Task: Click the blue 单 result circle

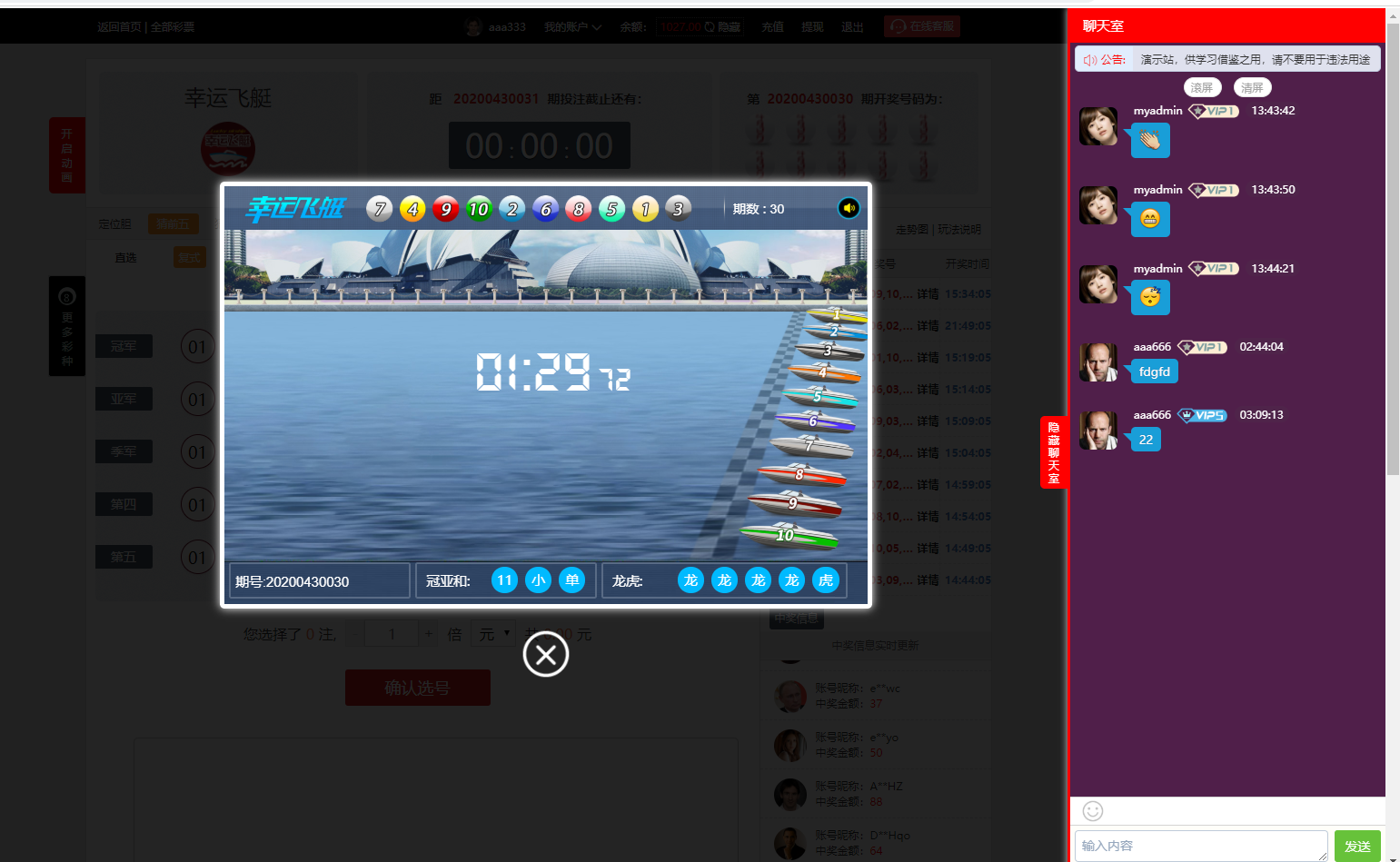Action: pos(571,580)
